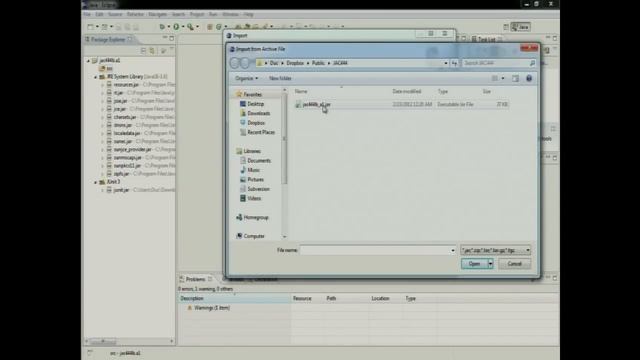Select Documents library
Viewport: 640px width, 360px height.
tap(259, 160)
